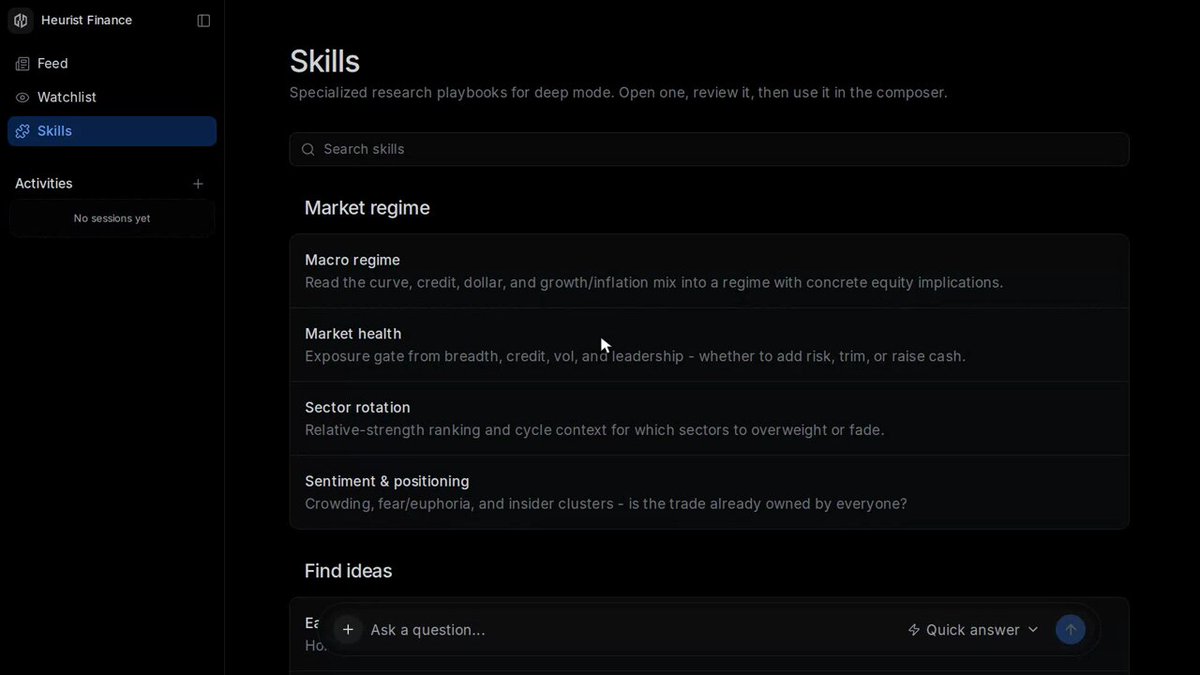Open the Watchlist eye icon
The image size is (1200, 675).
pos(23,98)
